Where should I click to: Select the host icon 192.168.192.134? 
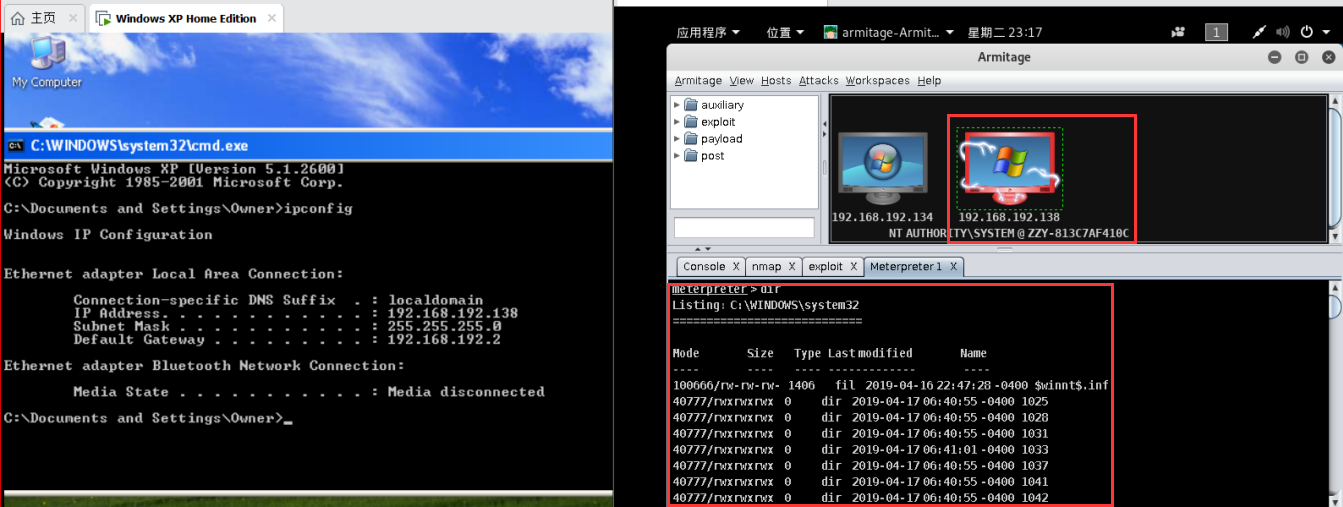[881, 166]
